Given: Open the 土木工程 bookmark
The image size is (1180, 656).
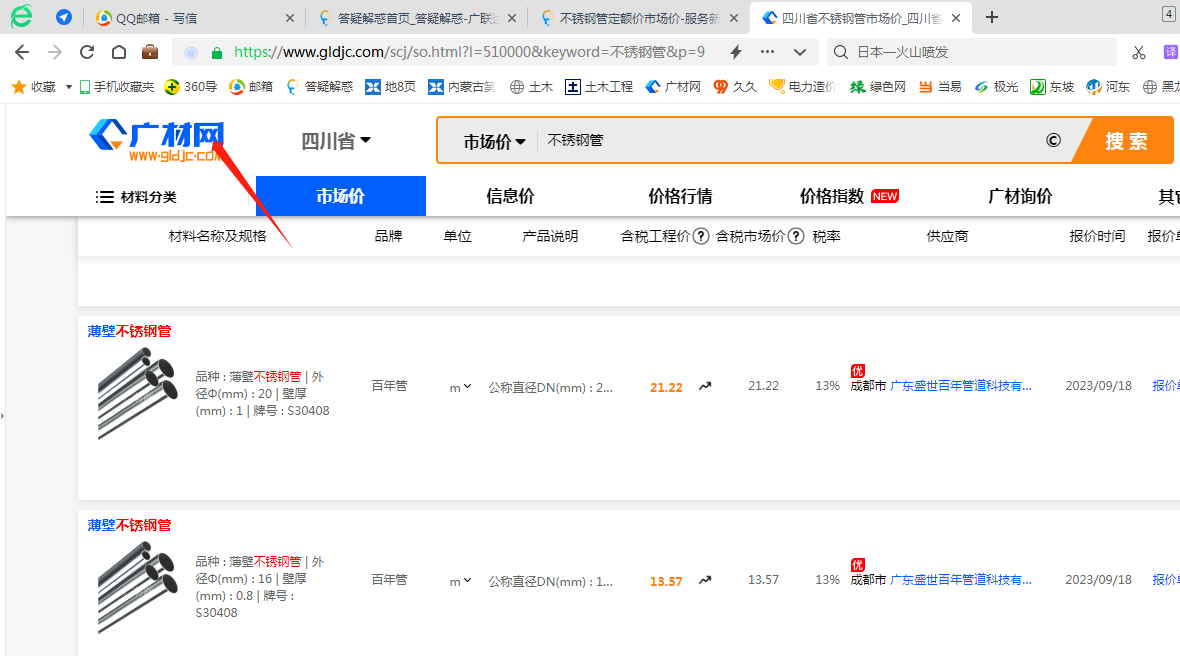Looking at the screenshot, I should 599,87.
